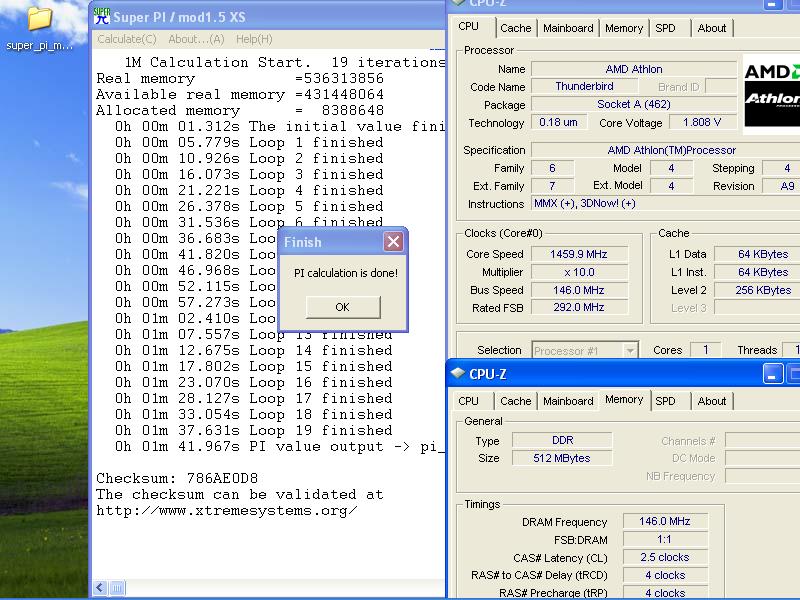This screenshot has height=600, width=800.
Task: Click the Rated FSB value 292.0 MHz
Action: coord(579,307)
